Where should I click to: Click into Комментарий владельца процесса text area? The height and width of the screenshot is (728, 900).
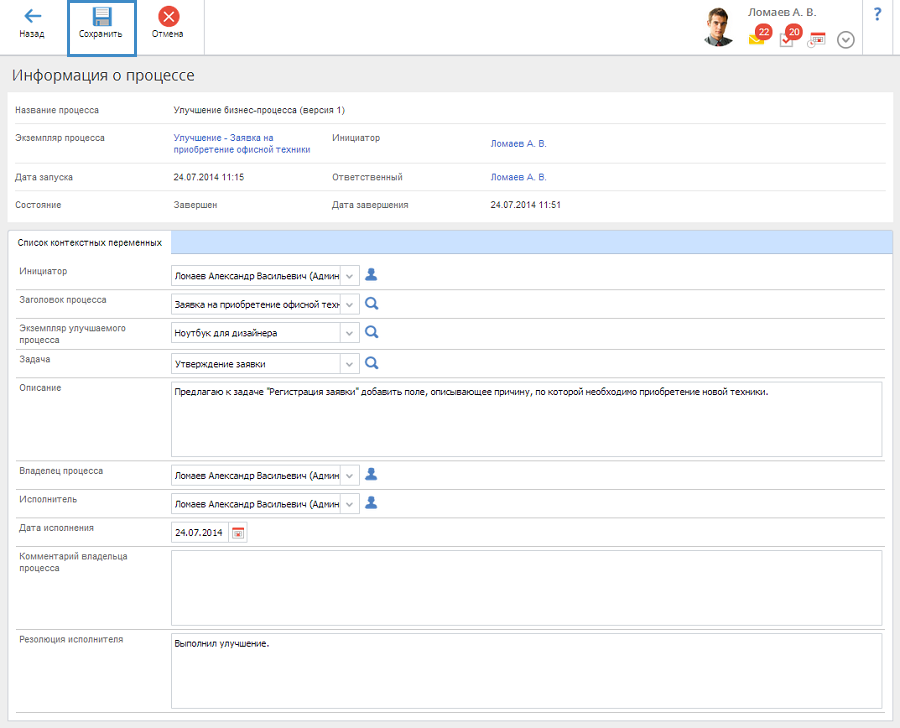tap(526, 587)
